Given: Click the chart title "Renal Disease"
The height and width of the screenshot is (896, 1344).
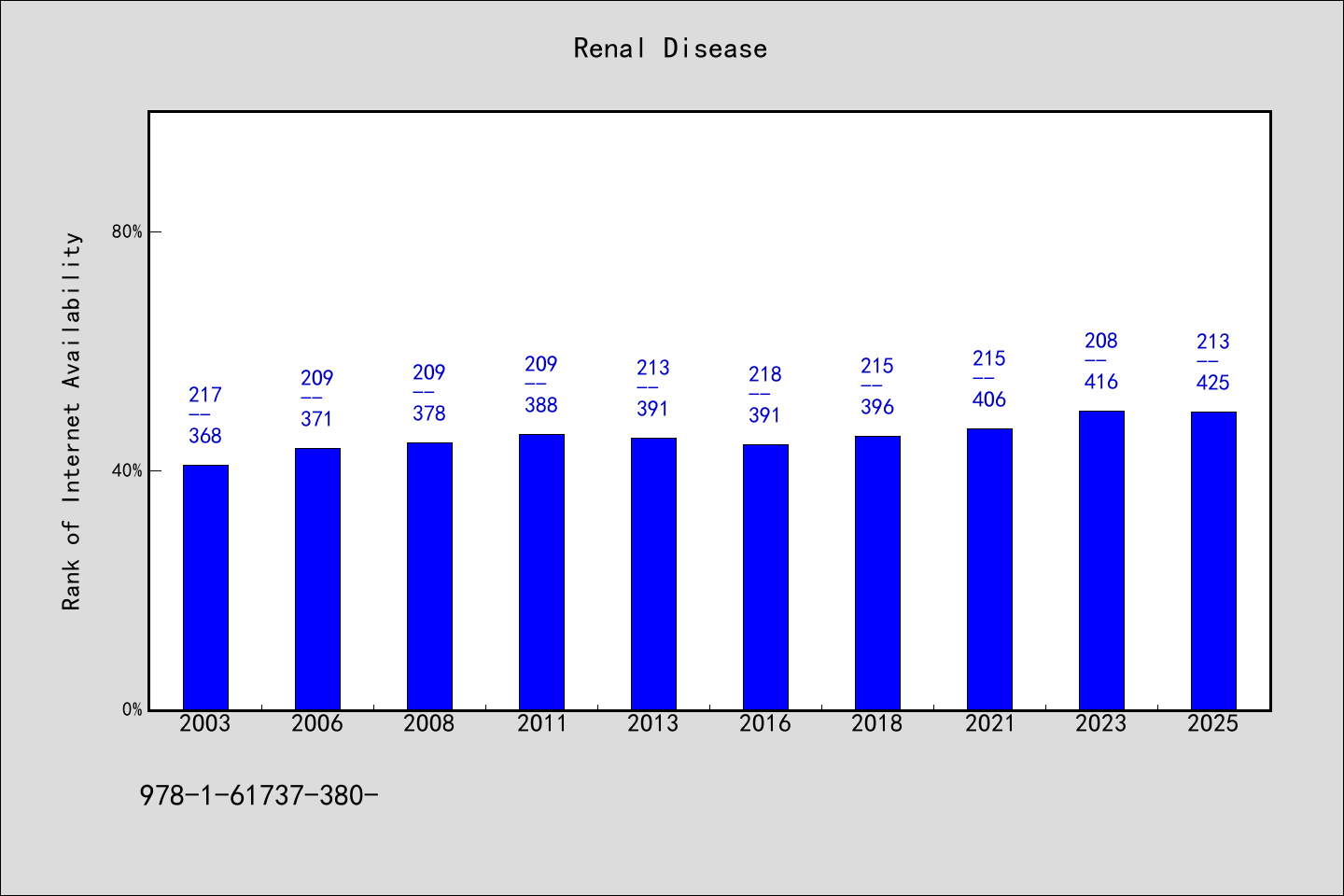Looking at the screenshot, I should [670, 49].
